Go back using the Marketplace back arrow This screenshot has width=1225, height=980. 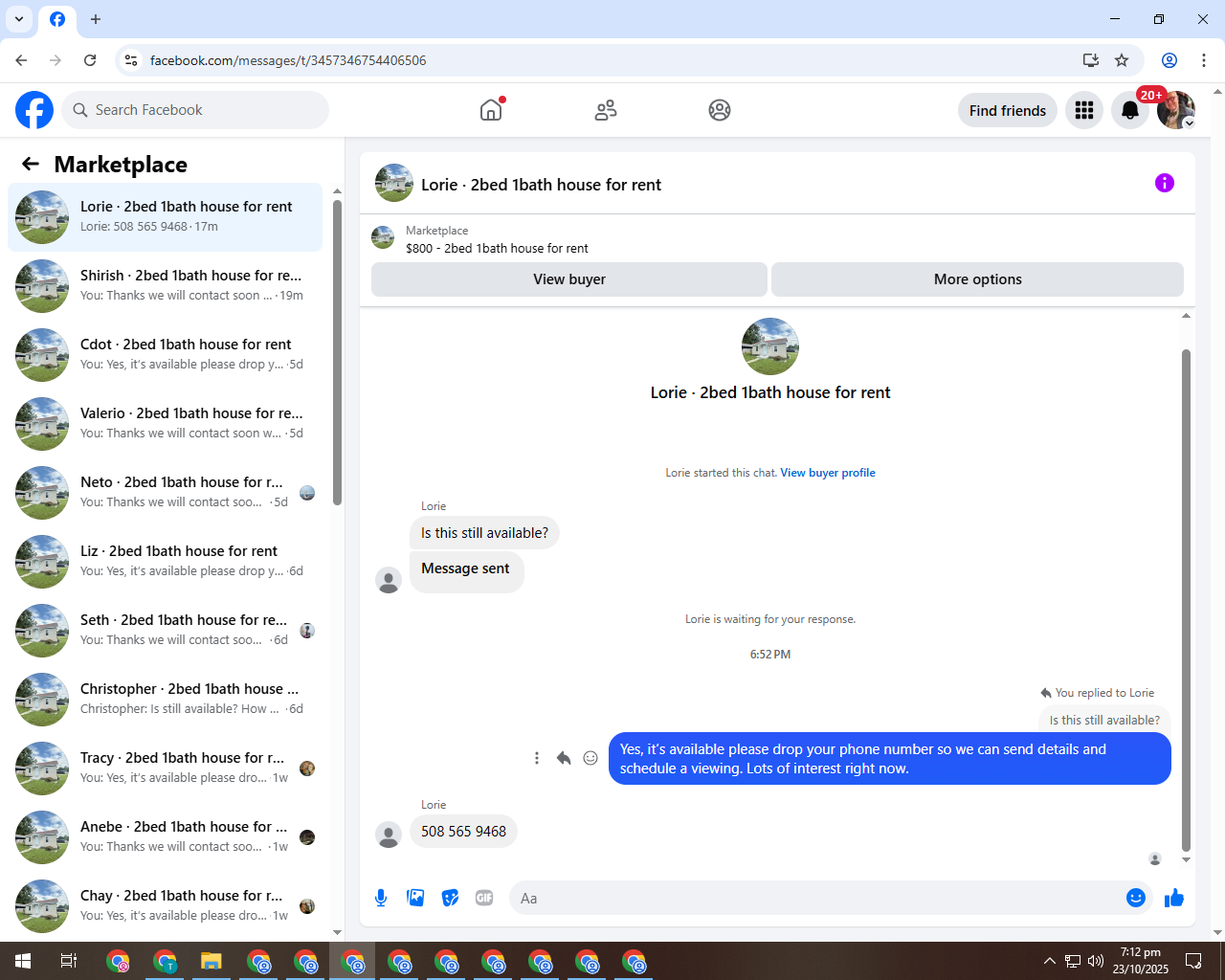(31, 164)
